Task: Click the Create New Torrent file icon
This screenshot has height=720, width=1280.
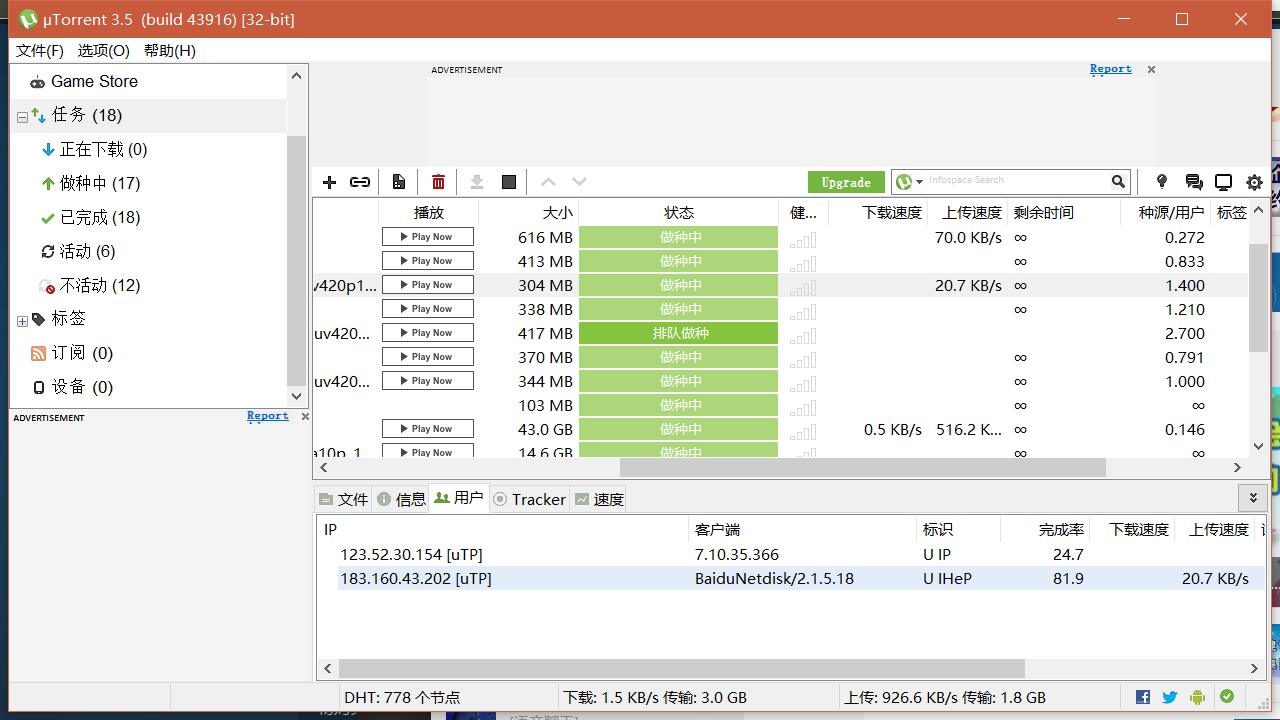Action: point(399,182)
